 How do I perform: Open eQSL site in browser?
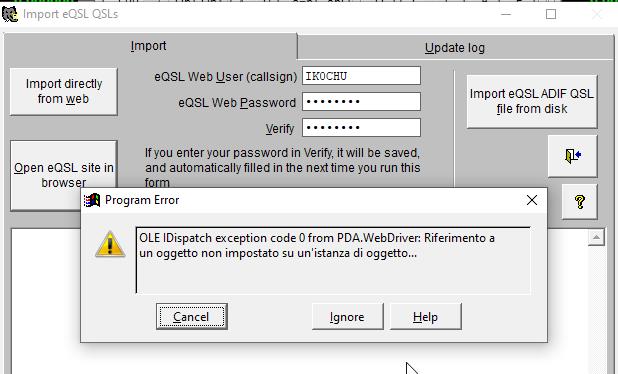63,175
